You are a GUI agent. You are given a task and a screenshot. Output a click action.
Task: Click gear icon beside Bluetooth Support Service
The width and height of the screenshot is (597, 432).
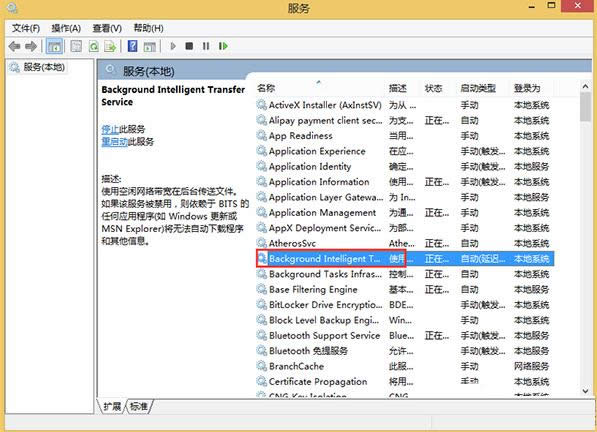click(x=262, y=335)
